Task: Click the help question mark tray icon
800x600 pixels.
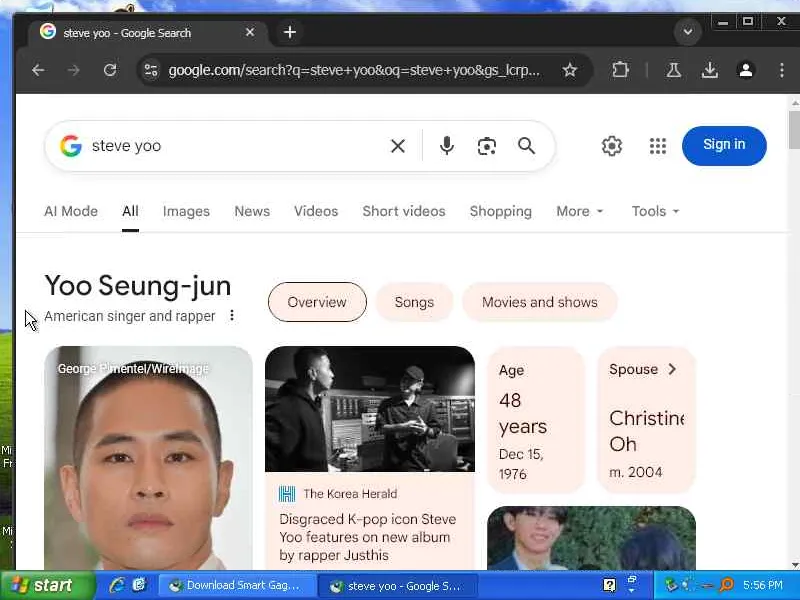Action: 609,585
